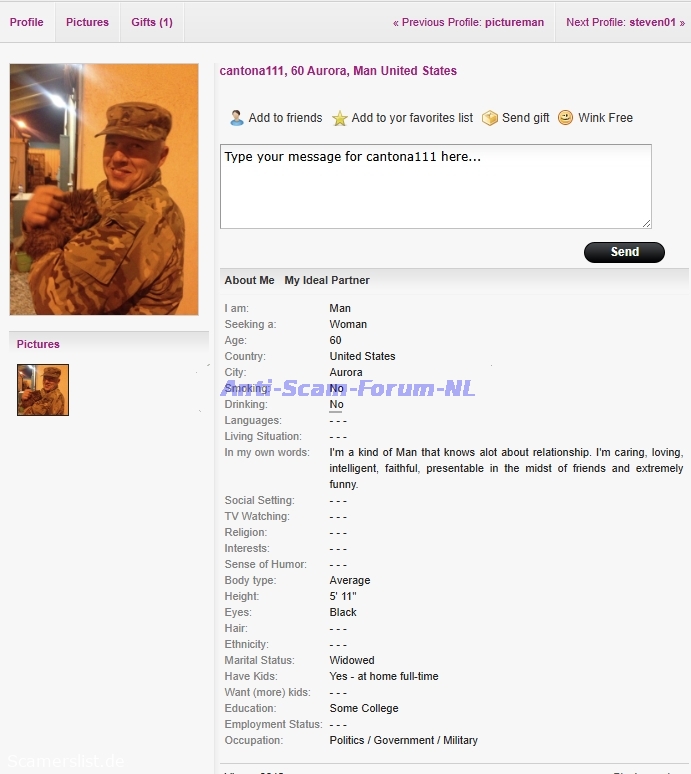The image size is (691, 774).
Task: Click the message box resize handle
Action: click(647, 224)
